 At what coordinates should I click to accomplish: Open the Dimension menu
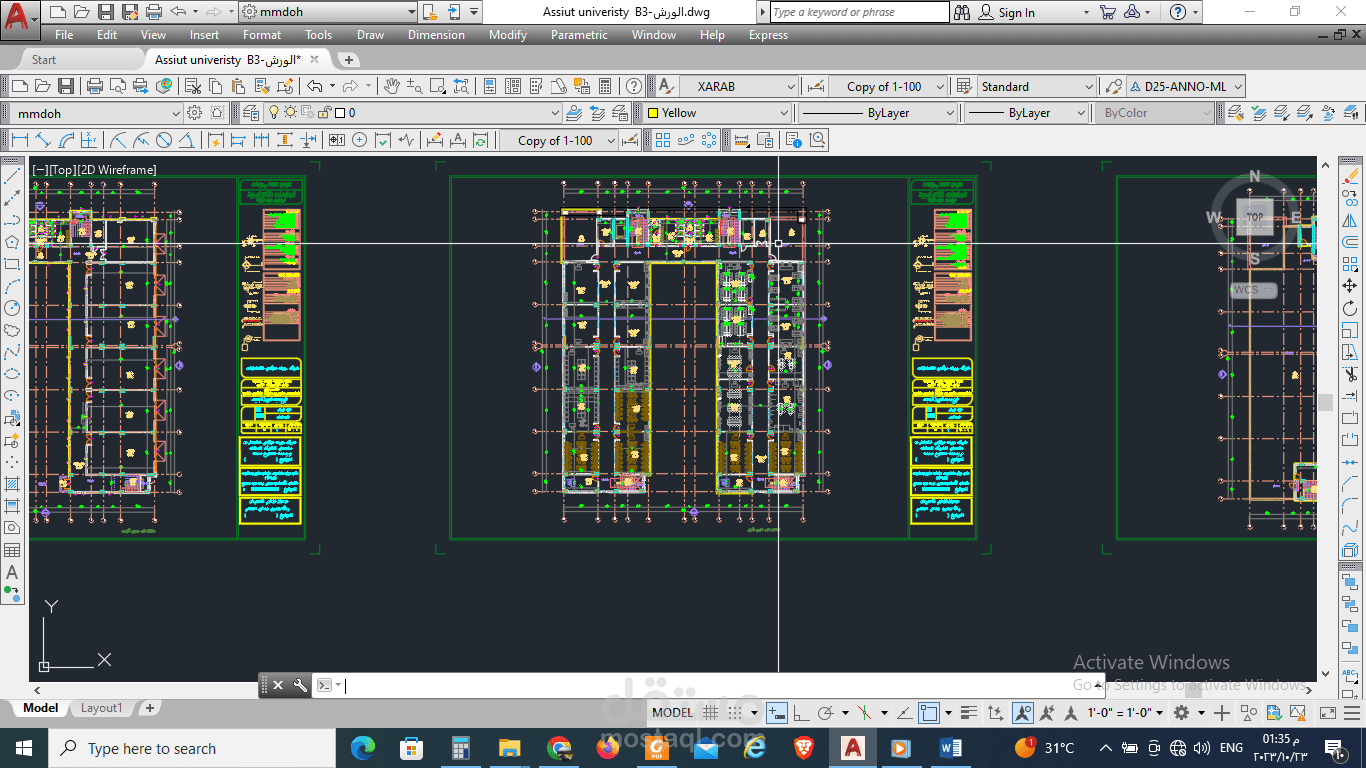pyautogui.click(x=436, y=35)
